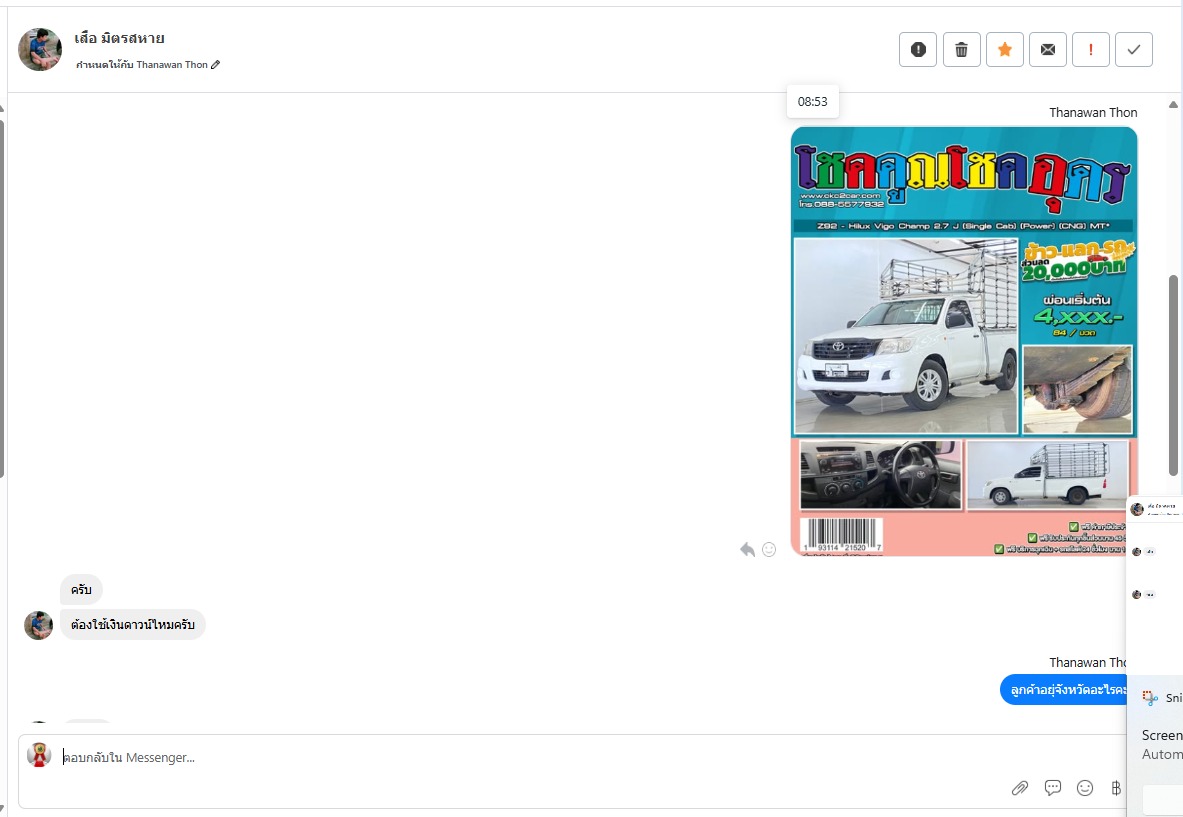Open the truck advertisement image
The image size is (1183, 817).
pos(964,342)
